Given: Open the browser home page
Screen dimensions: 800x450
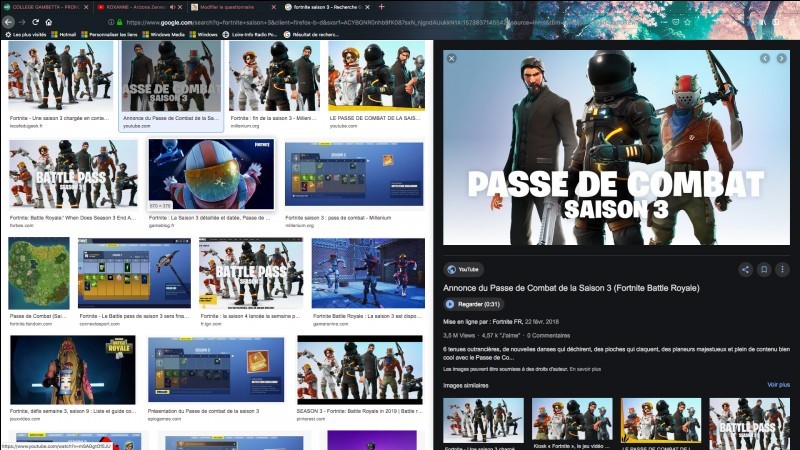Looking at the screenshot, I should (x=49, y=22).
